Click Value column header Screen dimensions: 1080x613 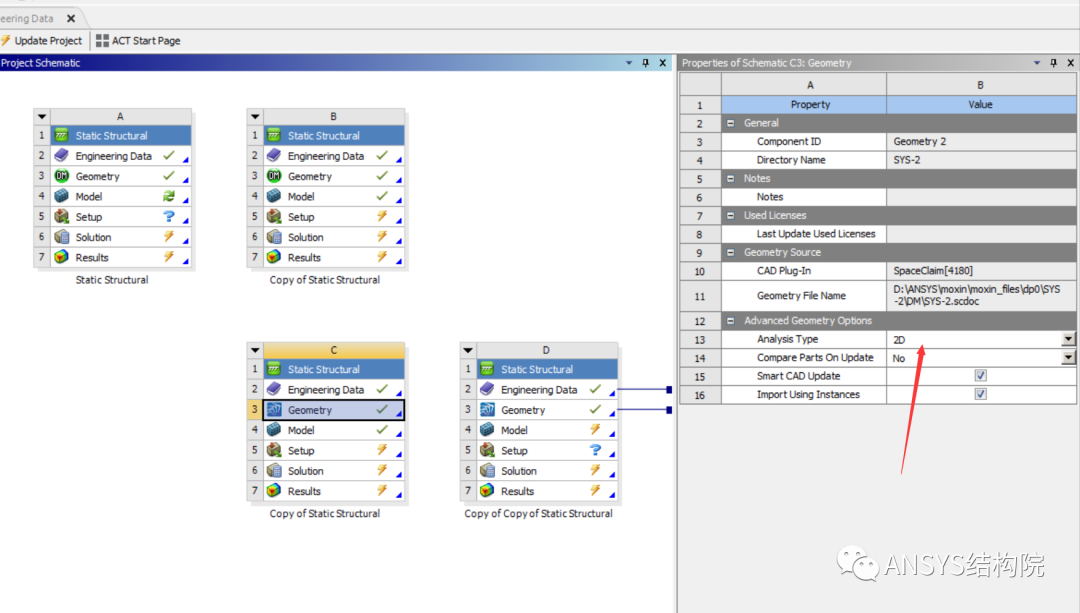981,105
